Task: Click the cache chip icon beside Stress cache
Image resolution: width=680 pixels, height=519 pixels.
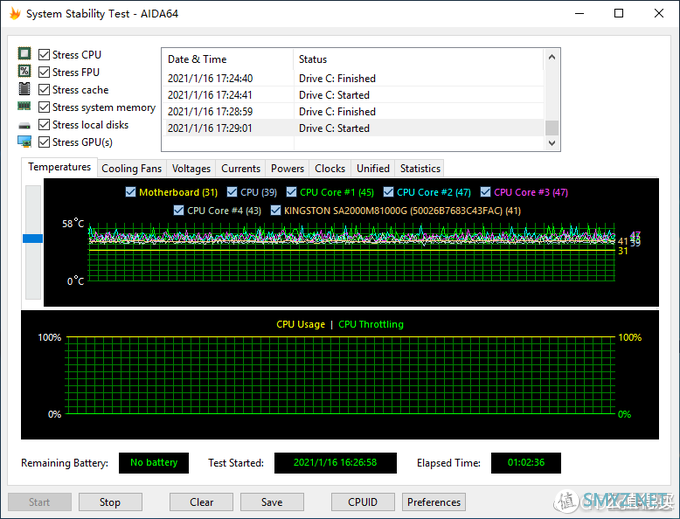Action: [24, 89]
